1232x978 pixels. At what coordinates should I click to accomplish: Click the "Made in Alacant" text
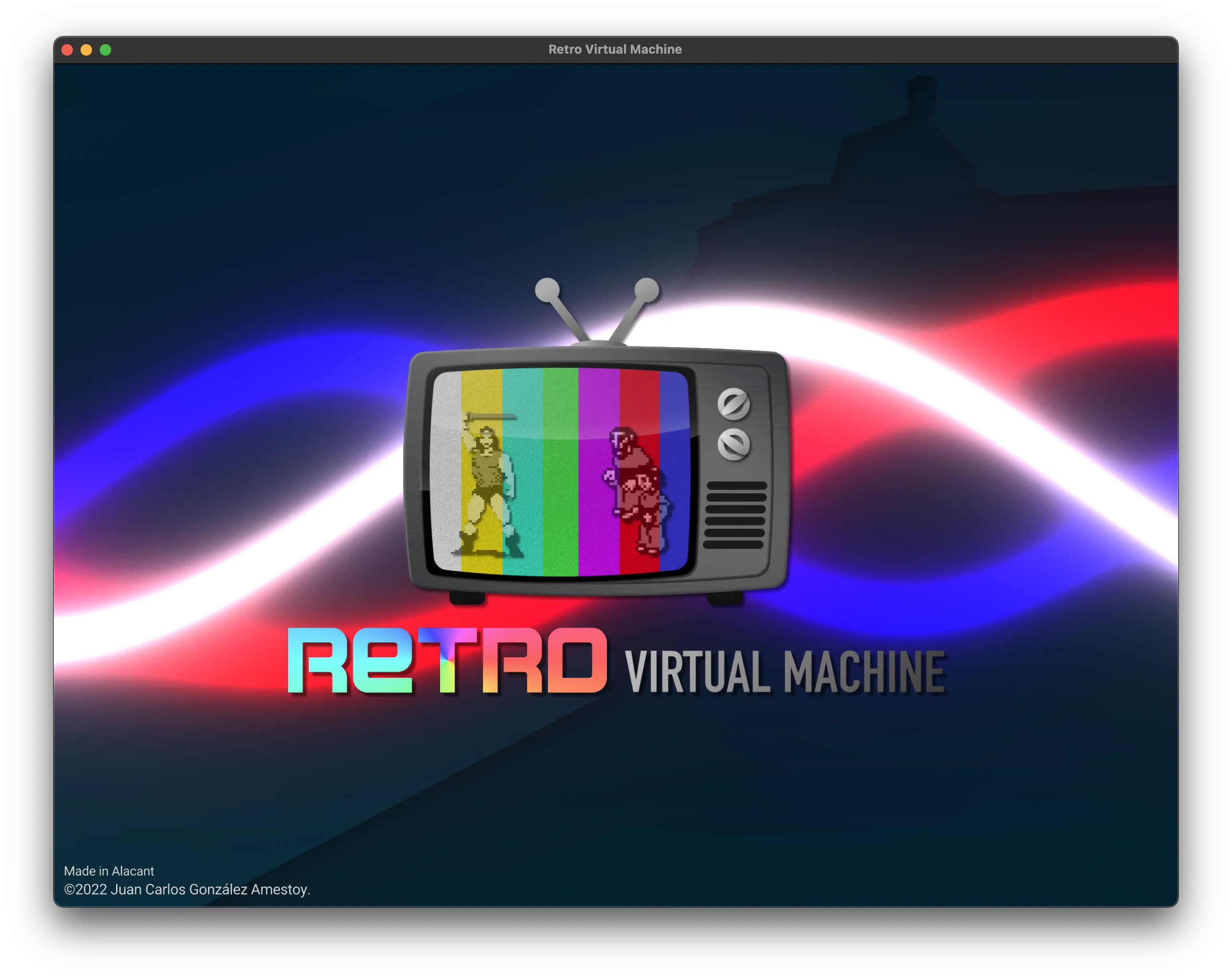click(x=108, y=871)
